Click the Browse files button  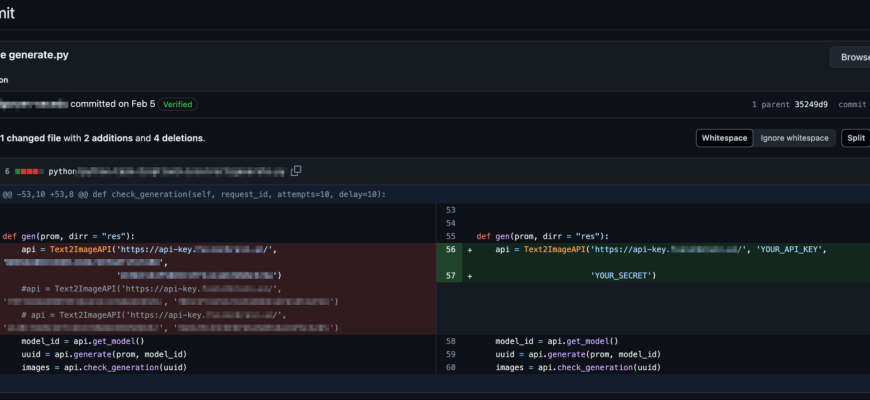(x=851, y=57)
